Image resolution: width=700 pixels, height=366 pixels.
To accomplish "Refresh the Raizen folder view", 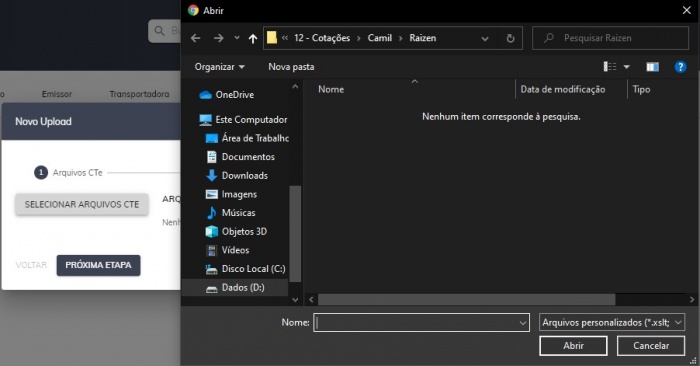I will click(x=510, y=38).
